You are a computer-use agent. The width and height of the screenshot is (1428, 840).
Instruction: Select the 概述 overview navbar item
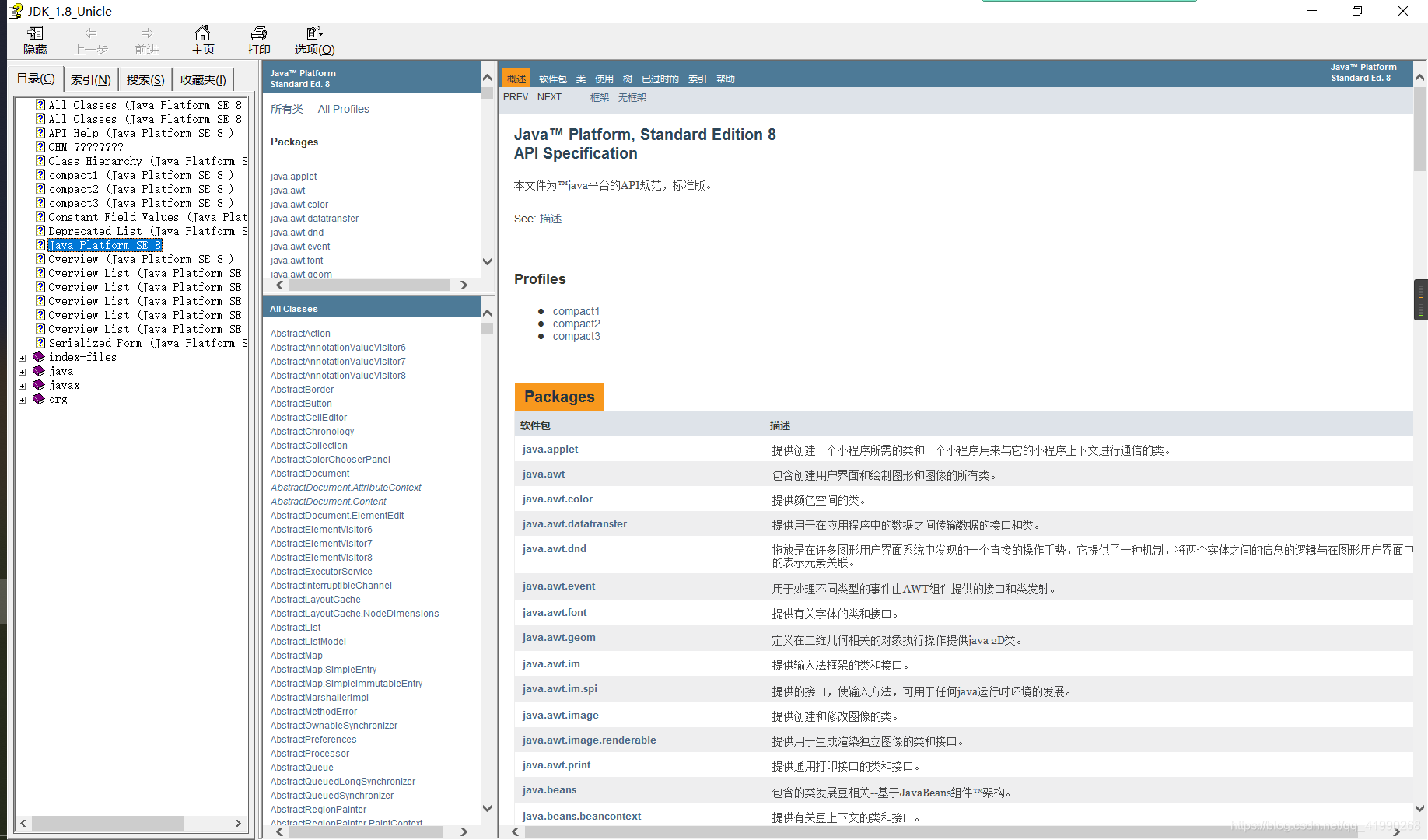(516, 79)
